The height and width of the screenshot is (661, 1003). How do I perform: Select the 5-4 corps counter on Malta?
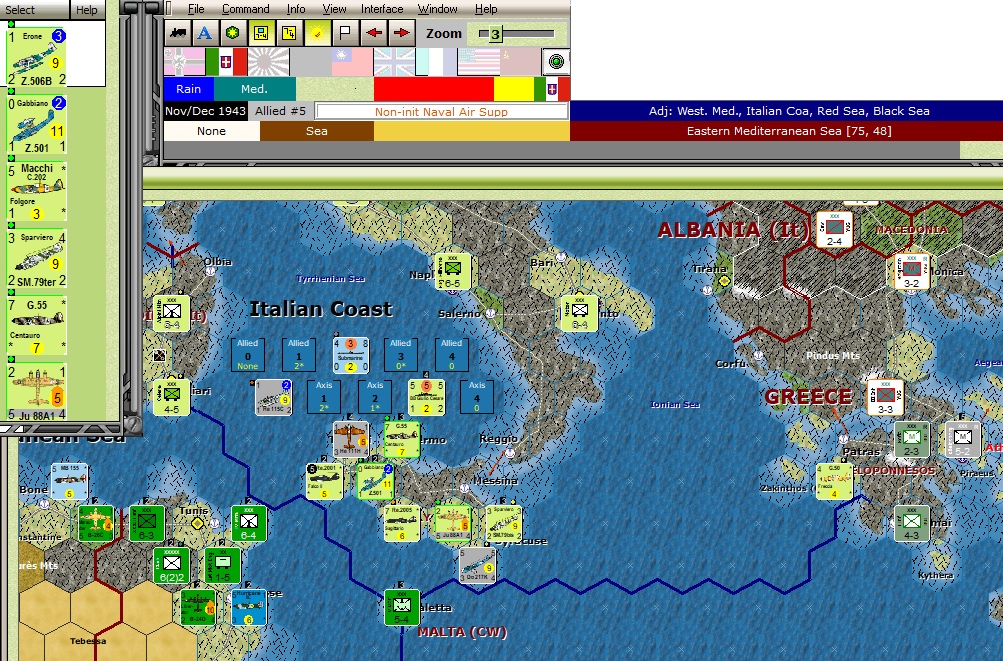(x=402, y=607)
